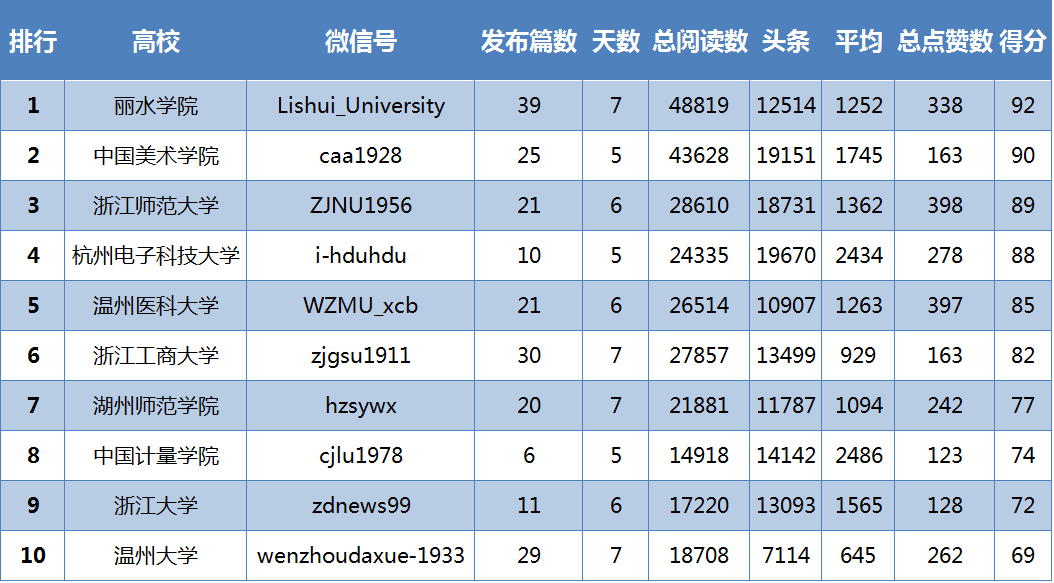
Task: Click total reads value 21881
Action: pyautogui.click(x=699, y=405)
